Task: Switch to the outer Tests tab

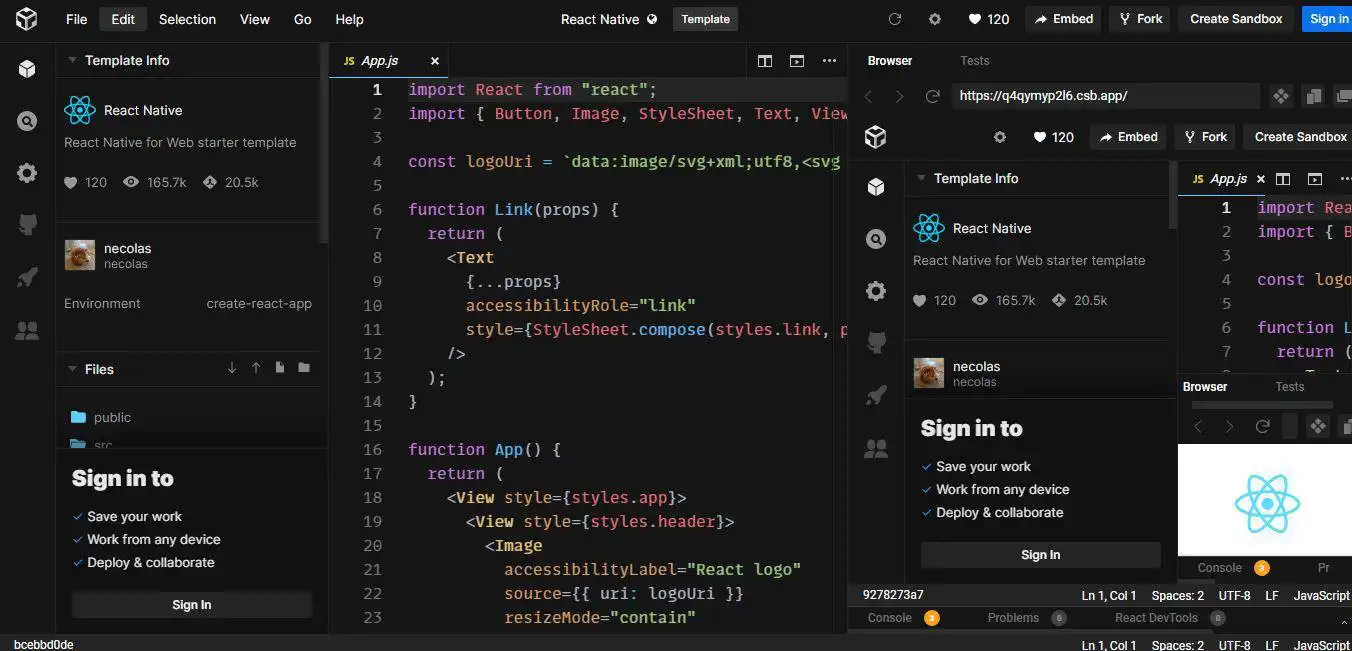Action: (x=975, y=61)
